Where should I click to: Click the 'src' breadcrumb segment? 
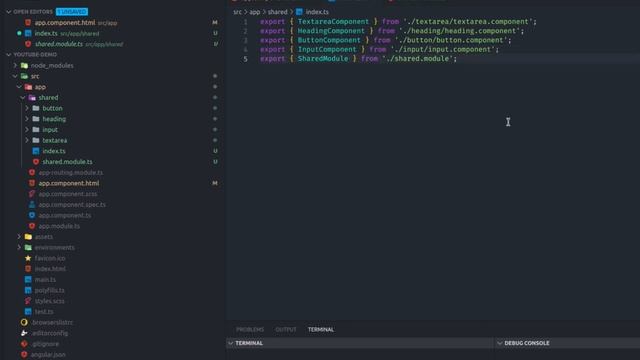point(237,12)
